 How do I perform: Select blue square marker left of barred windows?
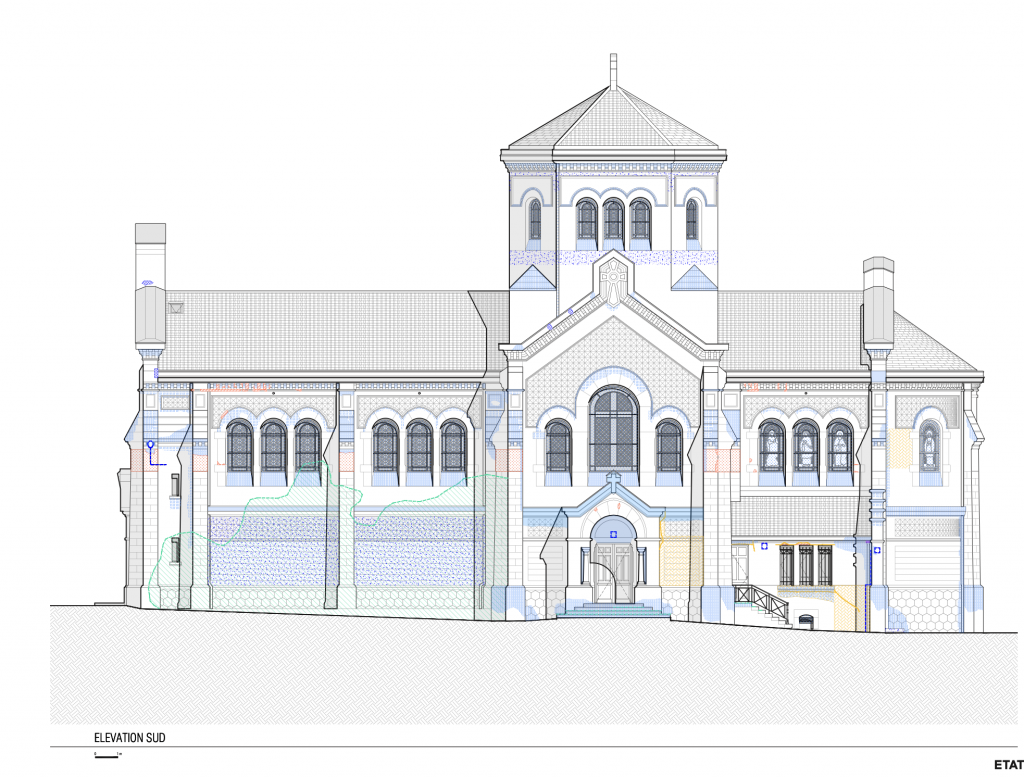(x=765, y=546)
